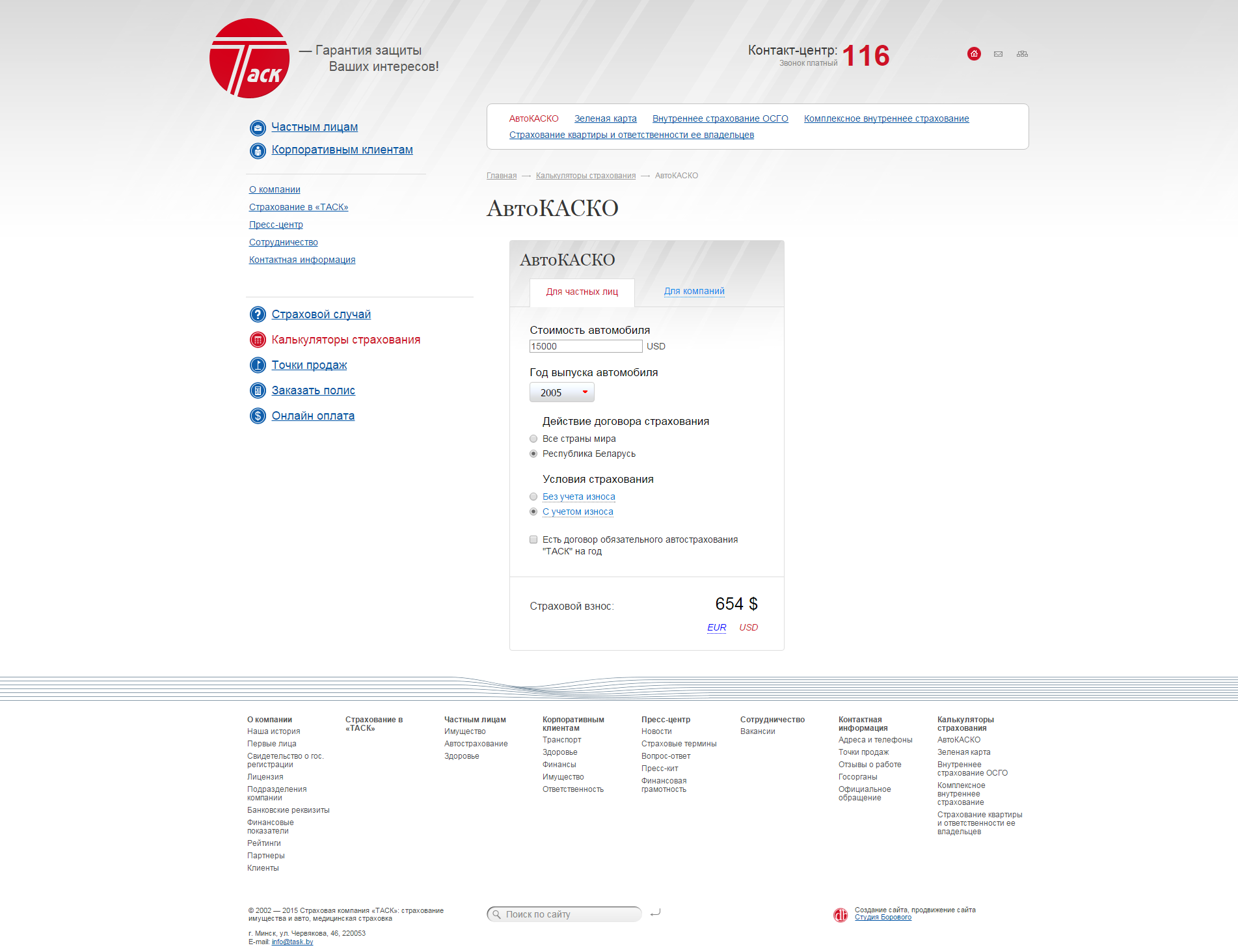The width and height of the screenshot is (1238, 952).
Task: Open Транспорт footer link
Action: pyautogui.click(x=562, y=740)
